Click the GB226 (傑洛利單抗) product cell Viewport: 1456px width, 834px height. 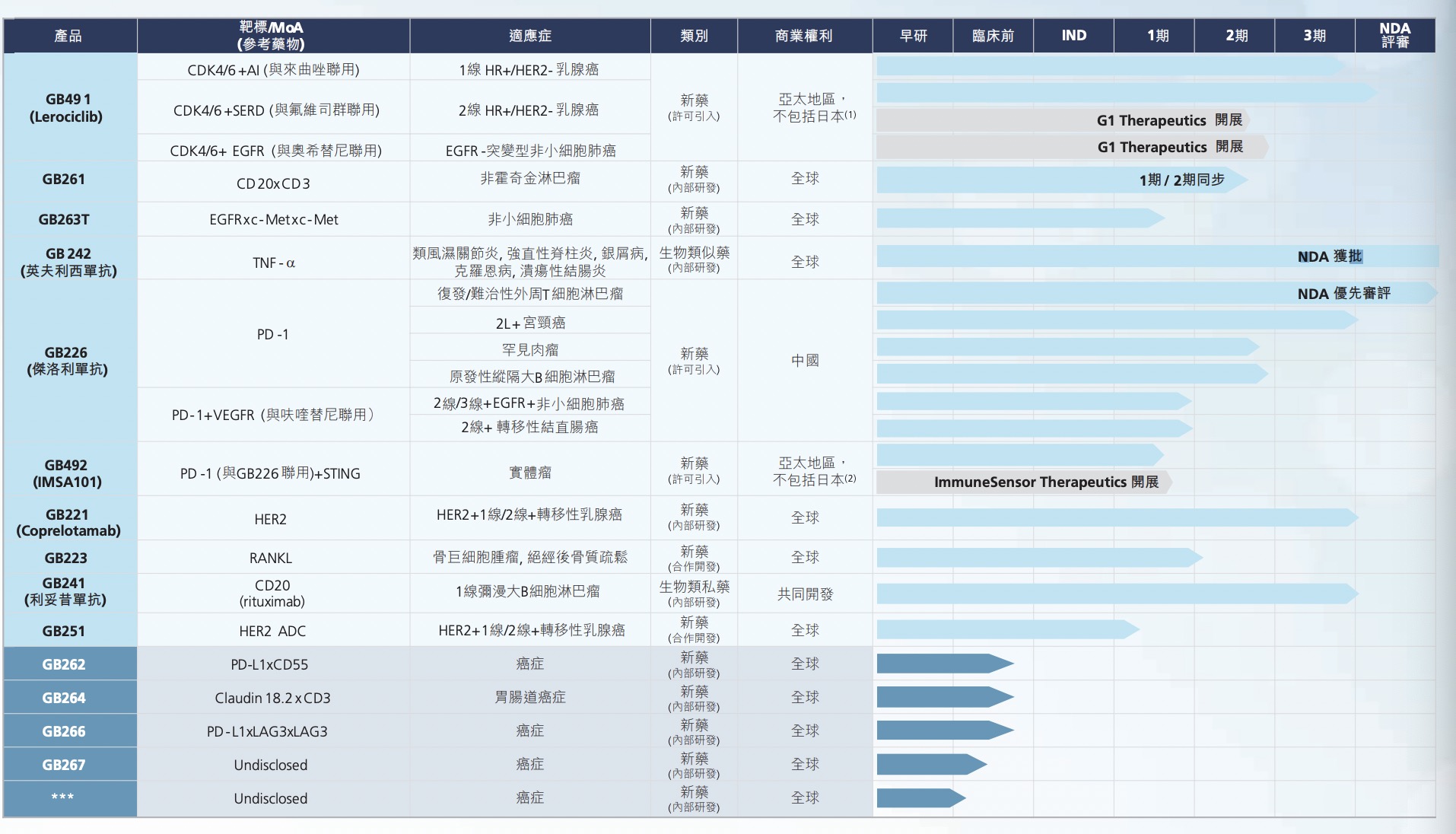[x=70, y=361]
